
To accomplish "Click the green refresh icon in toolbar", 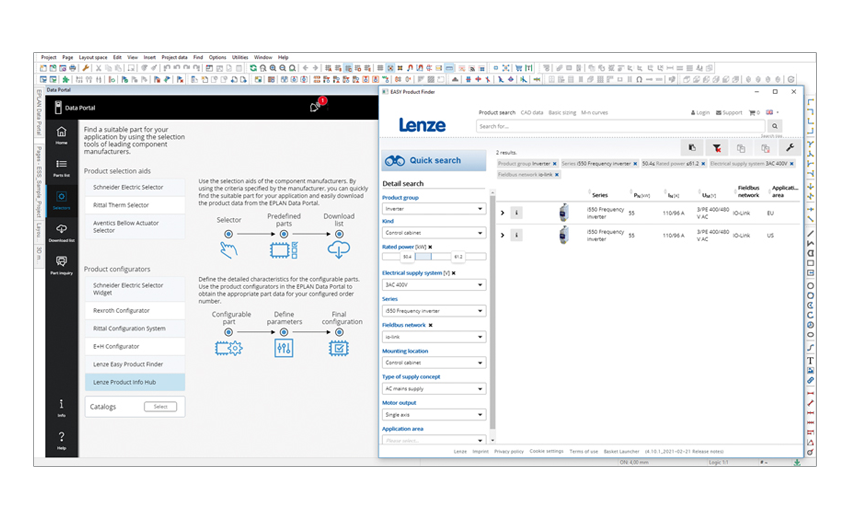I will click(253, 68).
